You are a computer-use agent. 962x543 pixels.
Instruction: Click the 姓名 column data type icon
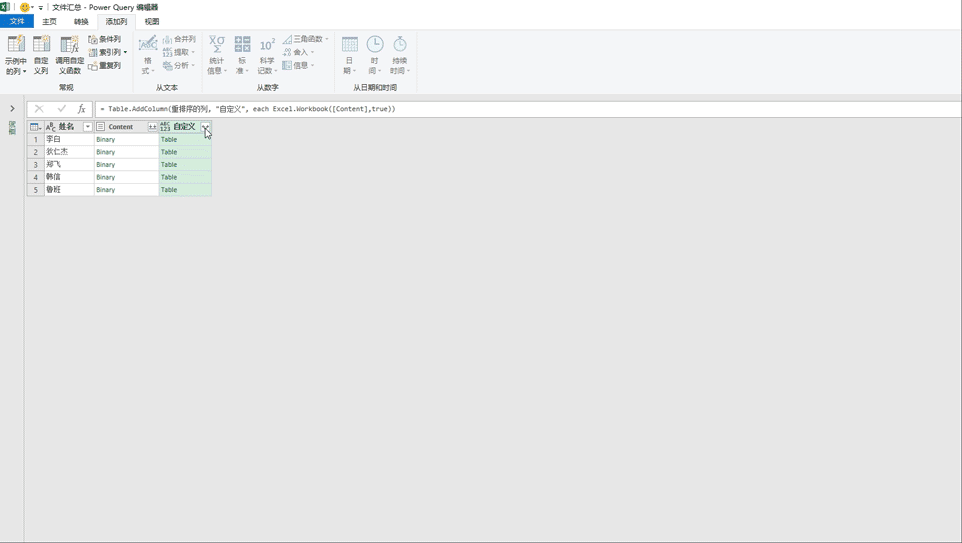(50, 127)
